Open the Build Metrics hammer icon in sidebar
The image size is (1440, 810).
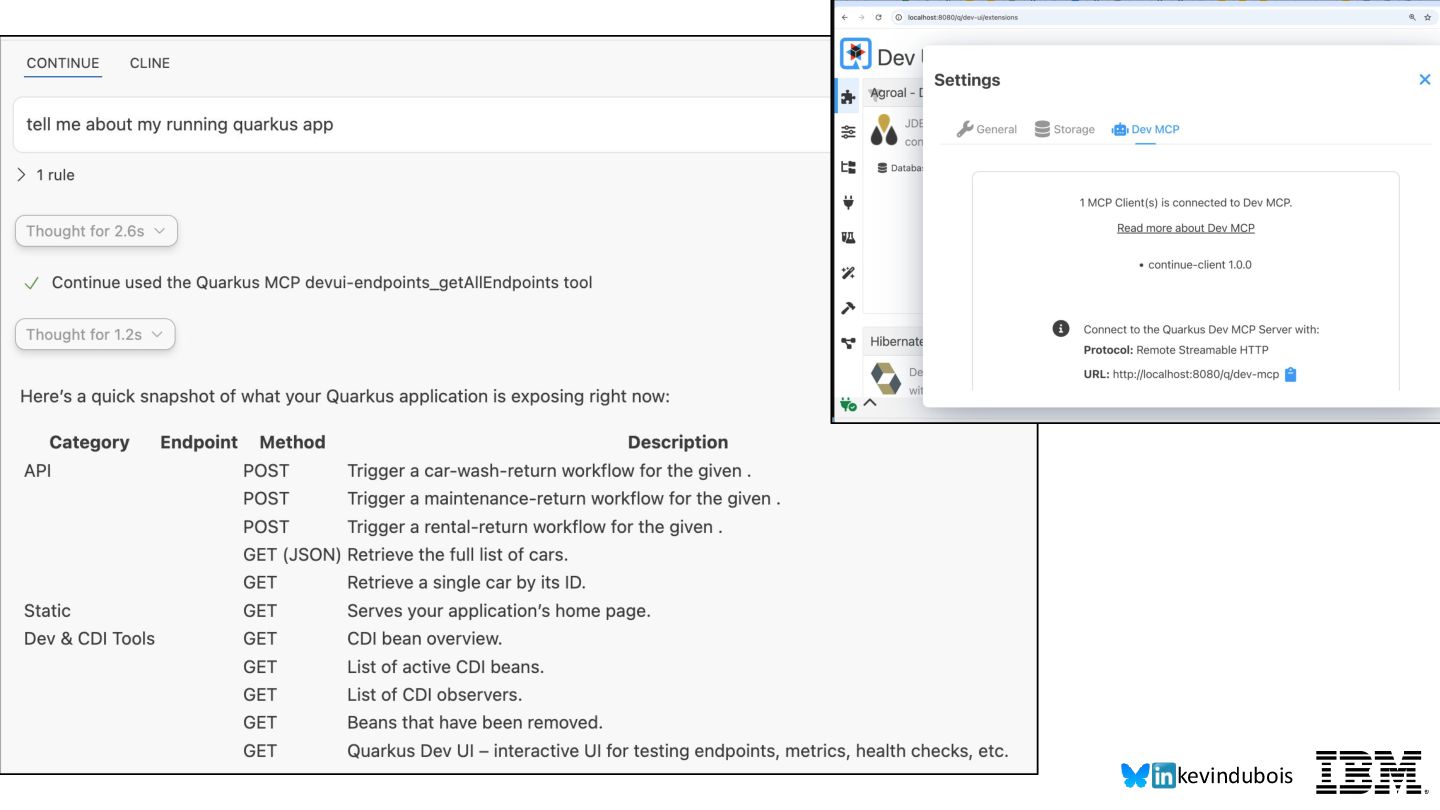click(x=848, y=308)
